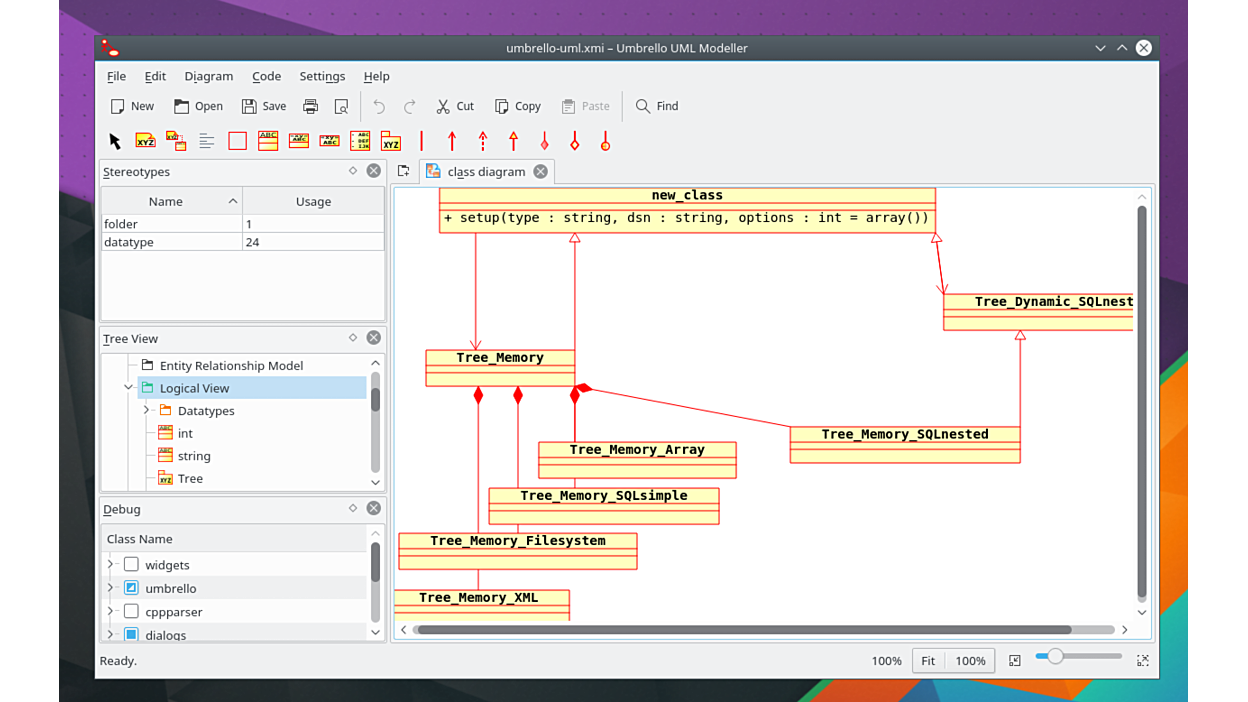Screen dimensions: 1248x702
Task: Select the text lines note tool
Action: pyautogui.click(x=207, y=142)
